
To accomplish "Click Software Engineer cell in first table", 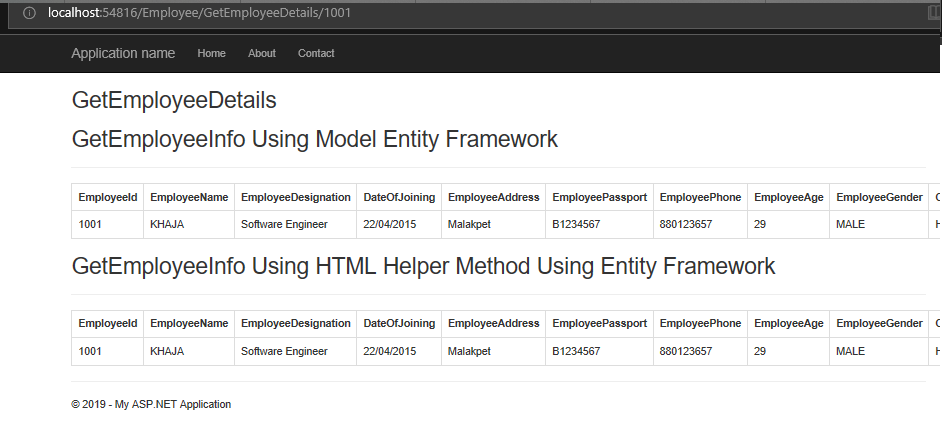I will (x=284, y=224).
